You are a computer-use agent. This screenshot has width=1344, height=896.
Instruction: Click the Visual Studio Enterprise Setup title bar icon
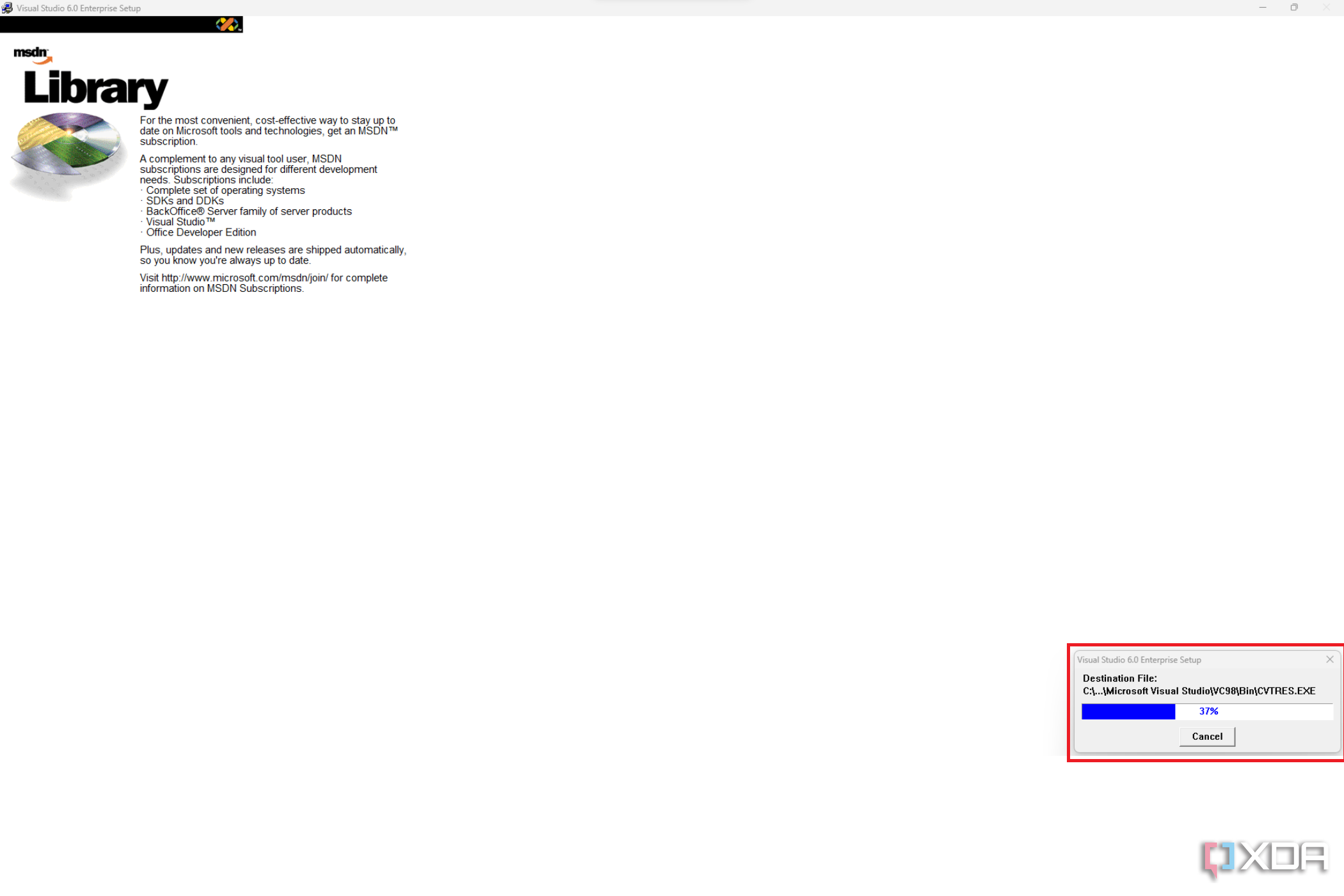click(x=7, y=8)
